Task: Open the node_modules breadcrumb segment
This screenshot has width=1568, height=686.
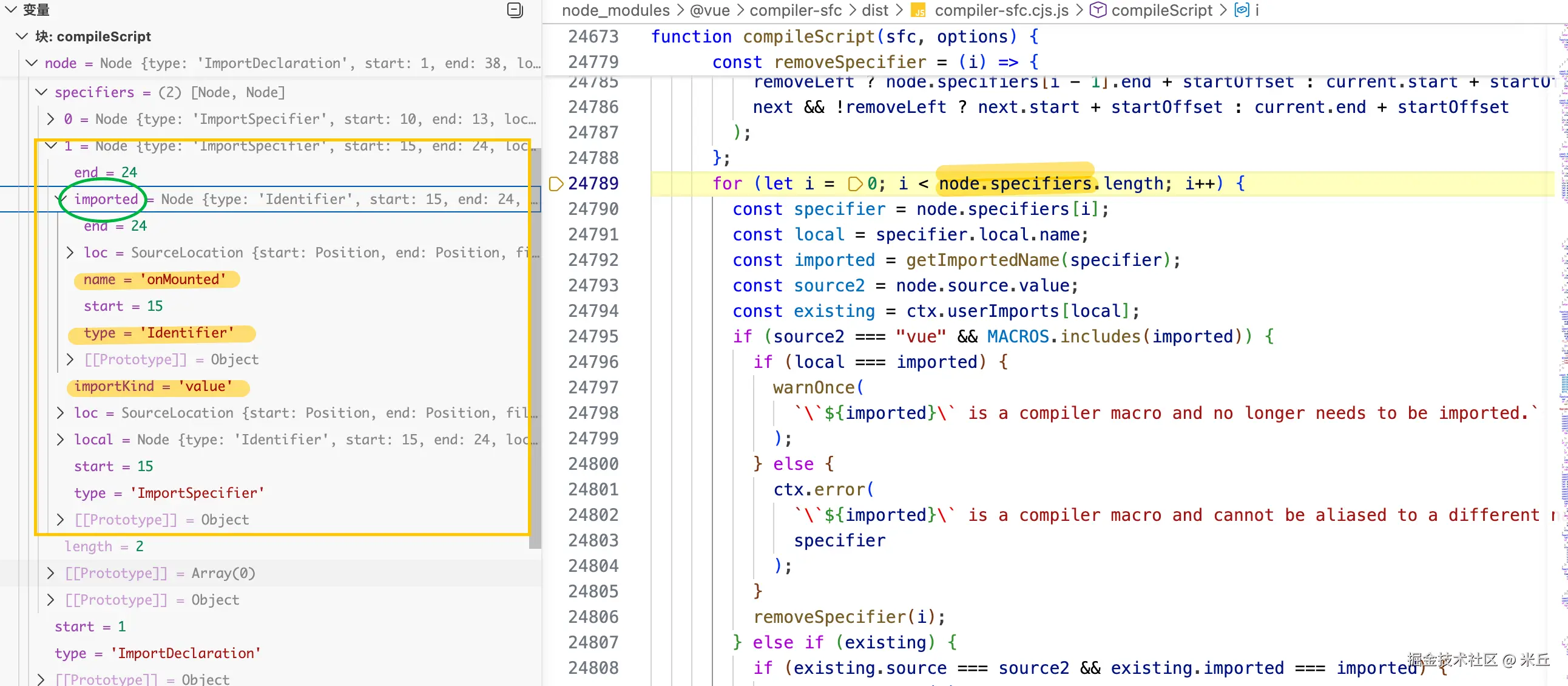Action: [x=615, y=10]
